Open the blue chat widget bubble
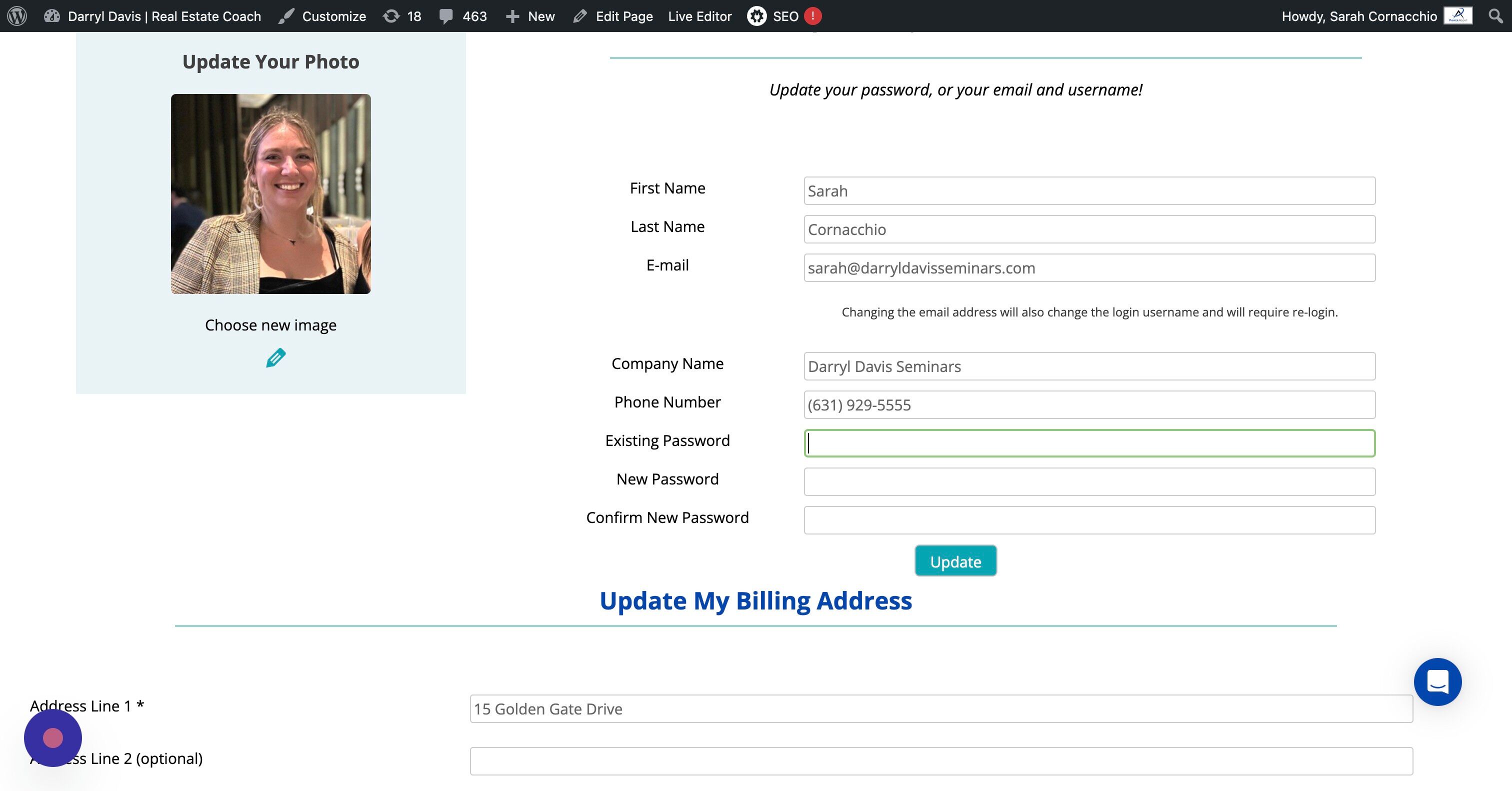Viewport: 1512px width, 791px height. (x=1437, y=682)
